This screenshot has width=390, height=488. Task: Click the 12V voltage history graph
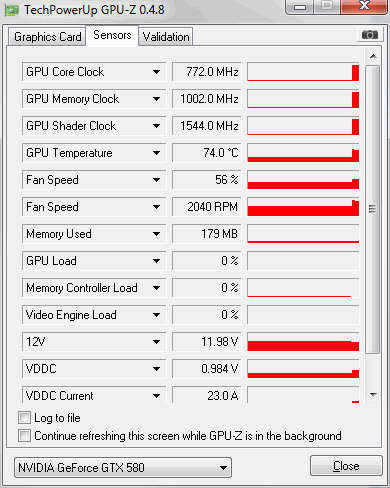303,342
